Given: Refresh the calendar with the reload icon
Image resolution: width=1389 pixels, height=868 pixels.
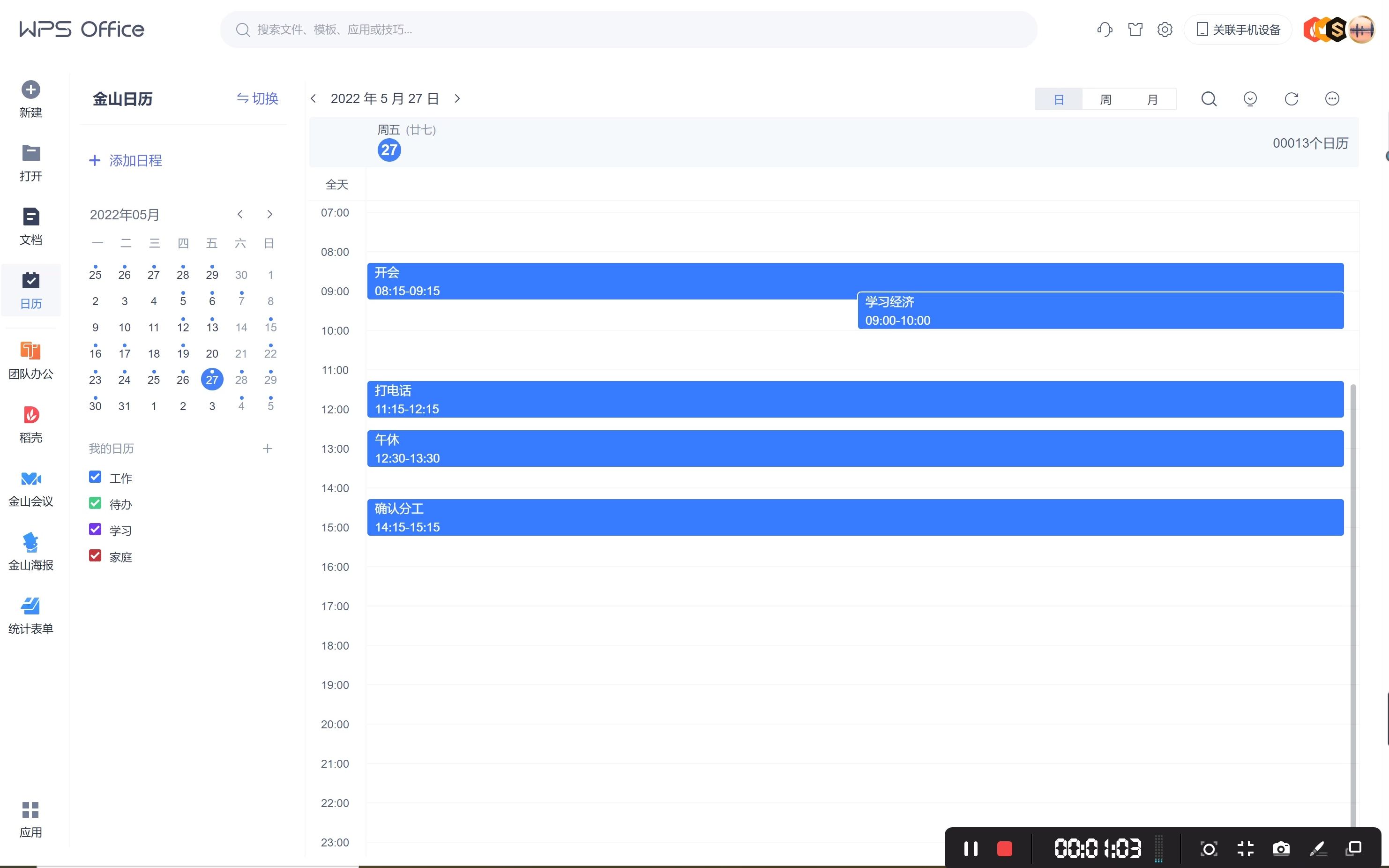Looking at the screenshot, I should pos(1292,99).
